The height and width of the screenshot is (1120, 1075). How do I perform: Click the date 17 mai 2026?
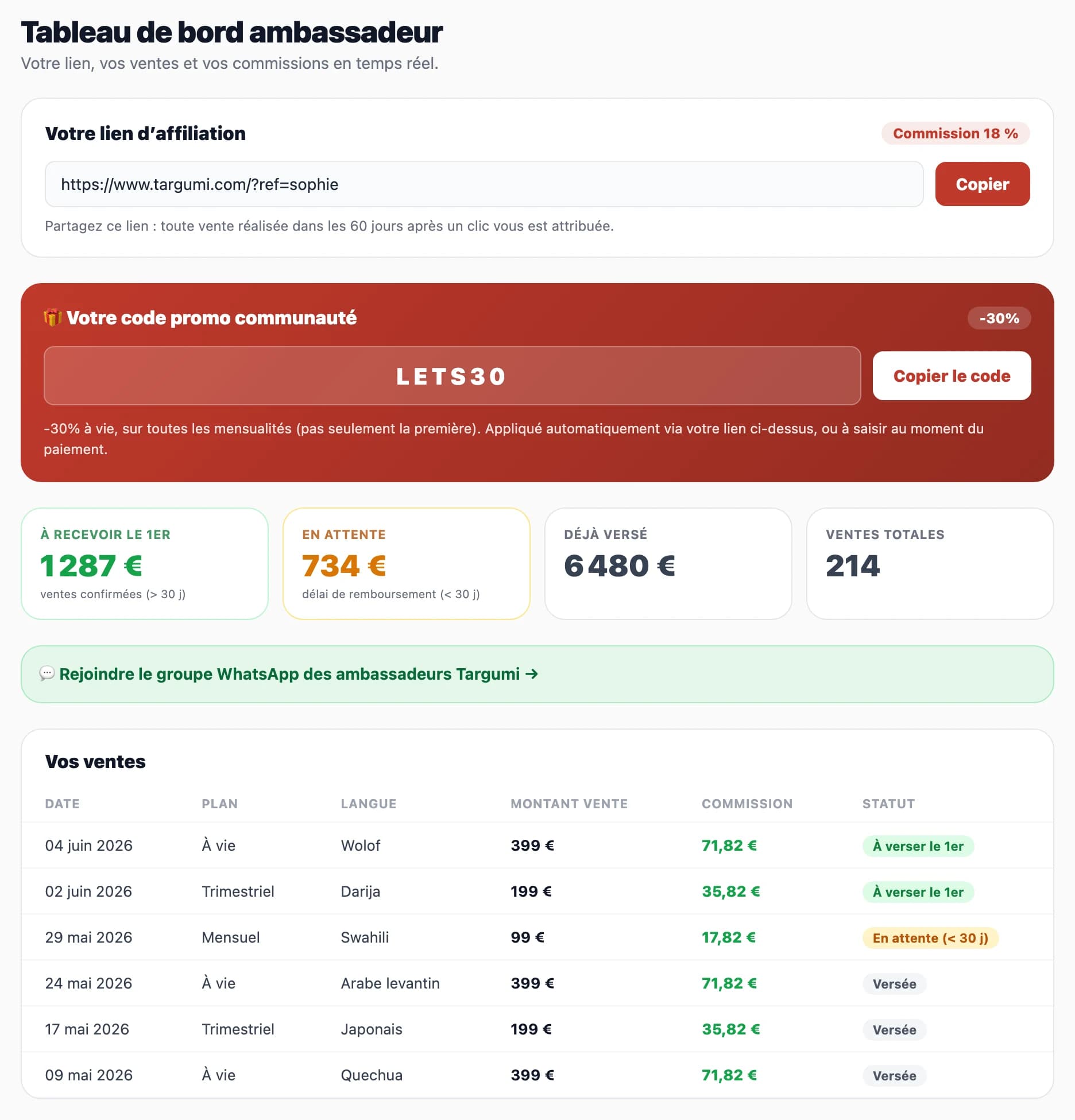click(87, 1029)
